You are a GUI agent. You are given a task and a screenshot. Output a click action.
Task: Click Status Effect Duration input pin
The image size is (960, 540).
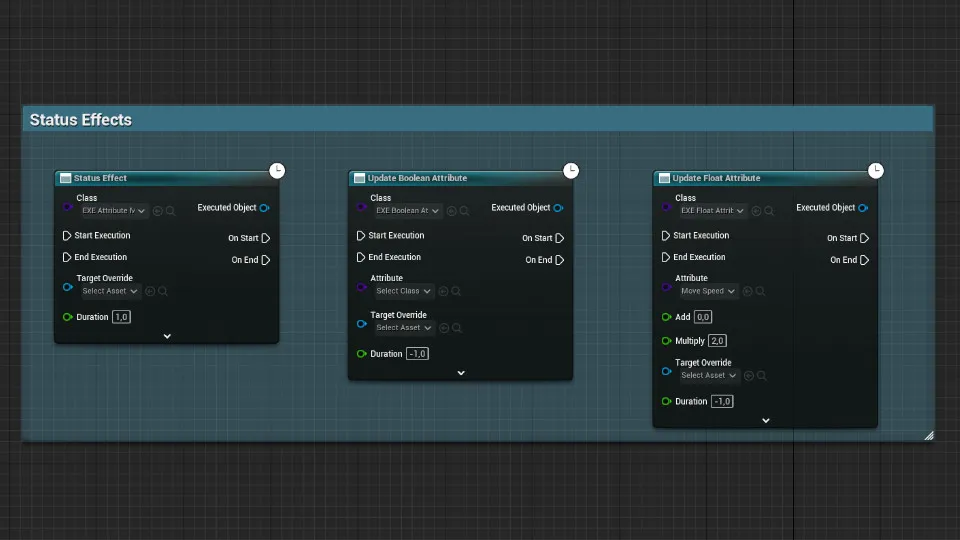pyautogui.click(x=68, y=317)
